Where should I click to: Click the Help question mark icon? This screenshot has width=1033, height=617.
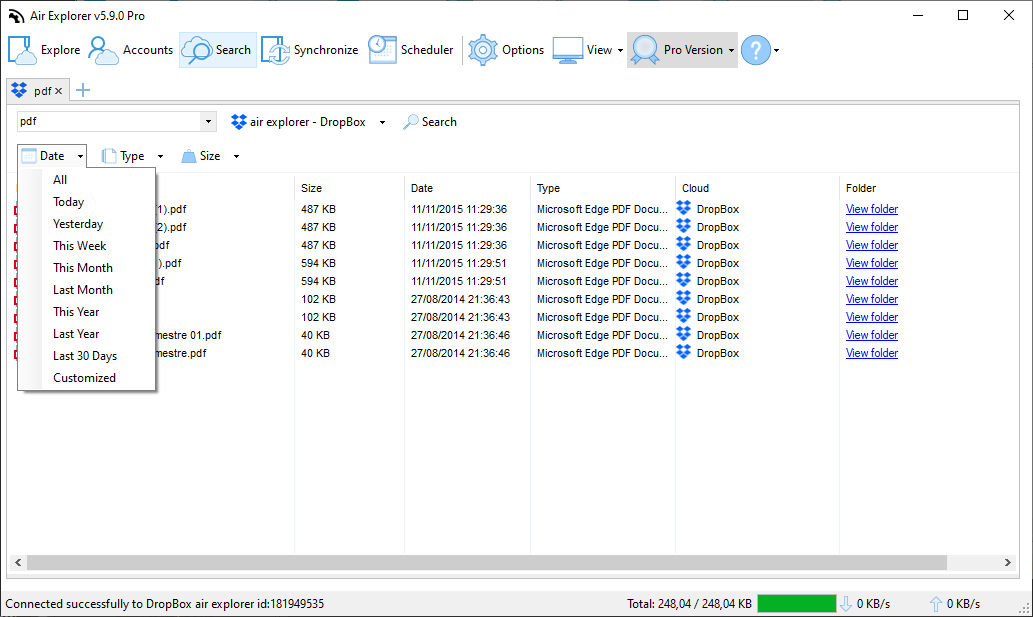point(755,49)
